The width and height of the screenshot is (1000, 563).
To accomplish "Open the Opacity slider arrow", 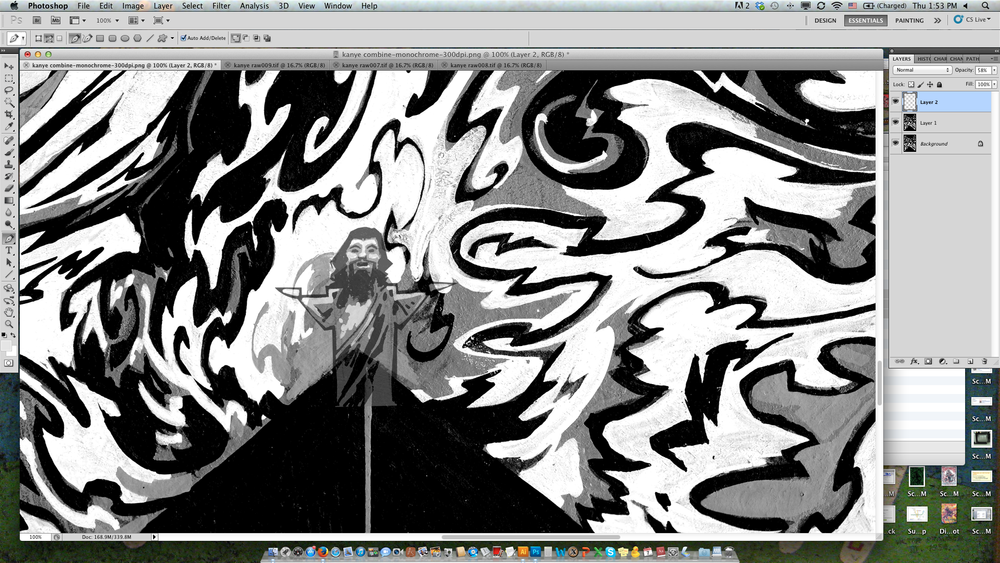I will click(x=994, y=70).
